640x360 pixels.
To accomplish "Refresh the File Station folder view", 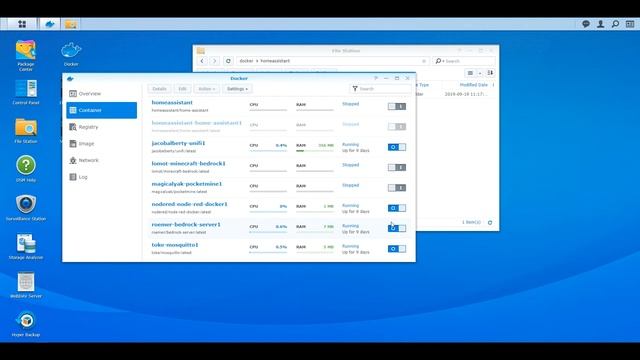I will pos(228,61).
